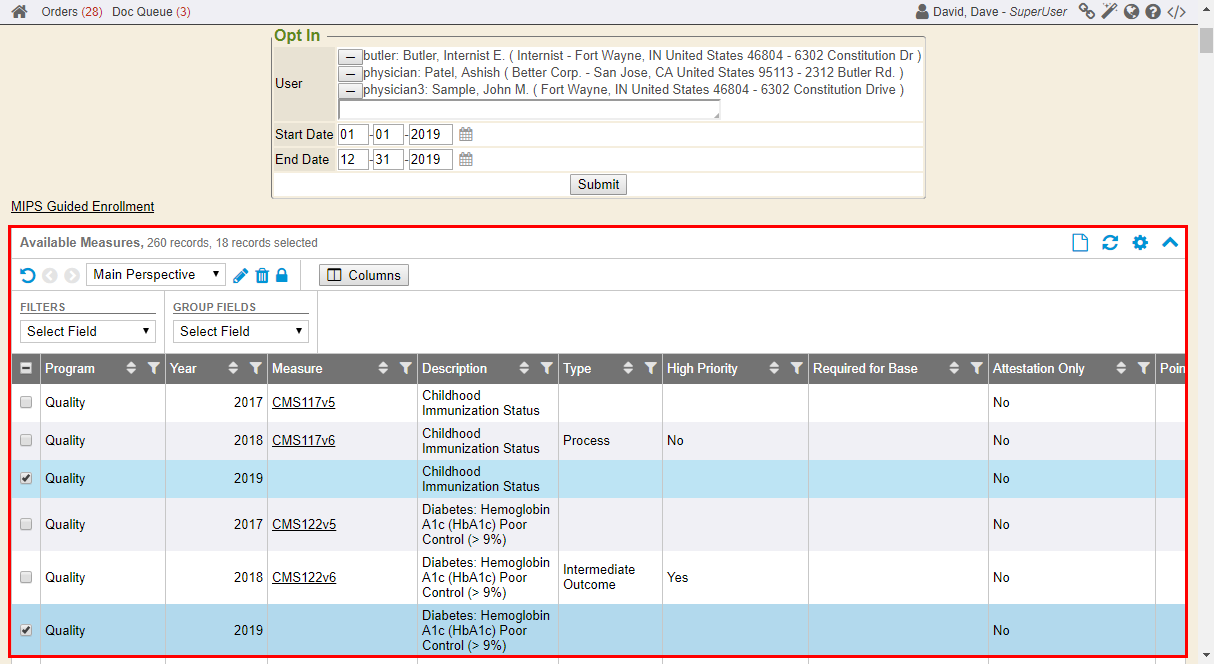Screen dimensions: 1214x664
Task: Open the Start Date calendar picker
Action: (466, 134)
